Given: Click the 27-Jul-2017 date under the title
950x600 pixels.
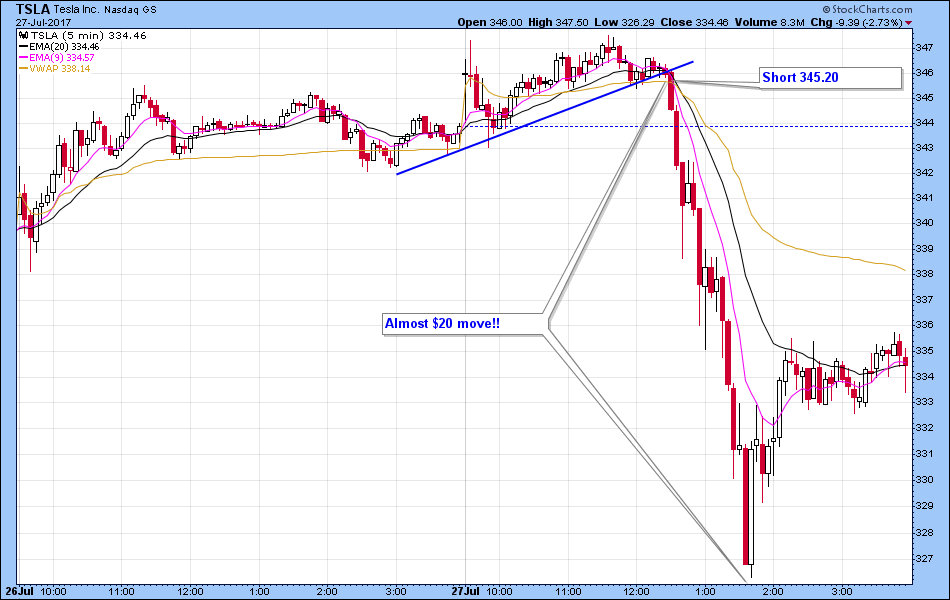Looking at the screenshot, I should (44, 23).
